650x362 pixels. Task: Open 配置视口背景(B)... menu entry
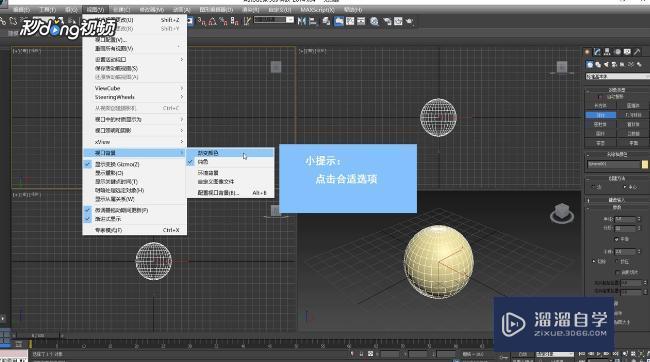(x=230, y=193)
